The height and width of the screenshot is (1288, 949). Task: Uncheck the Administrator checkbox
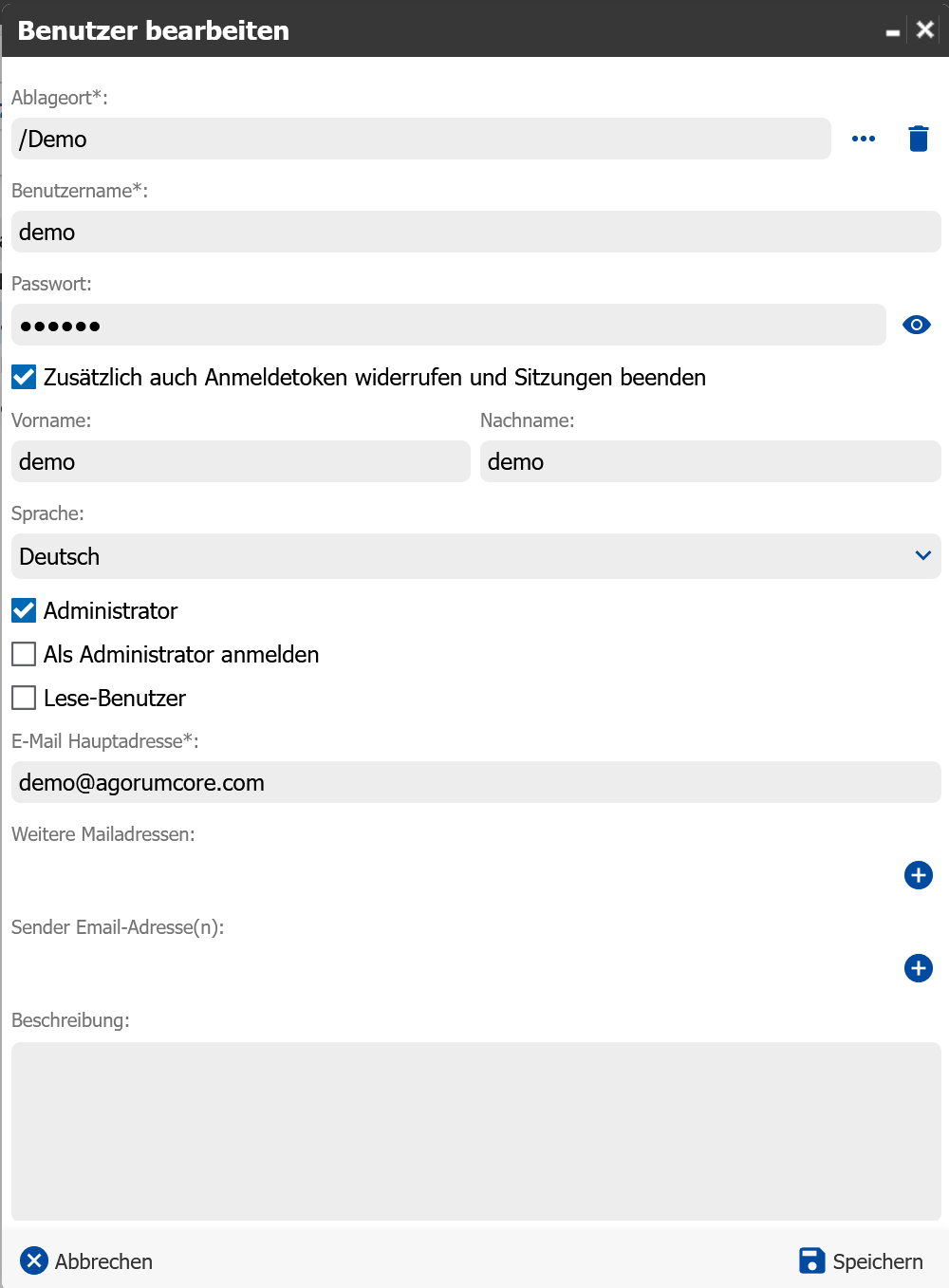pos(24,610)
